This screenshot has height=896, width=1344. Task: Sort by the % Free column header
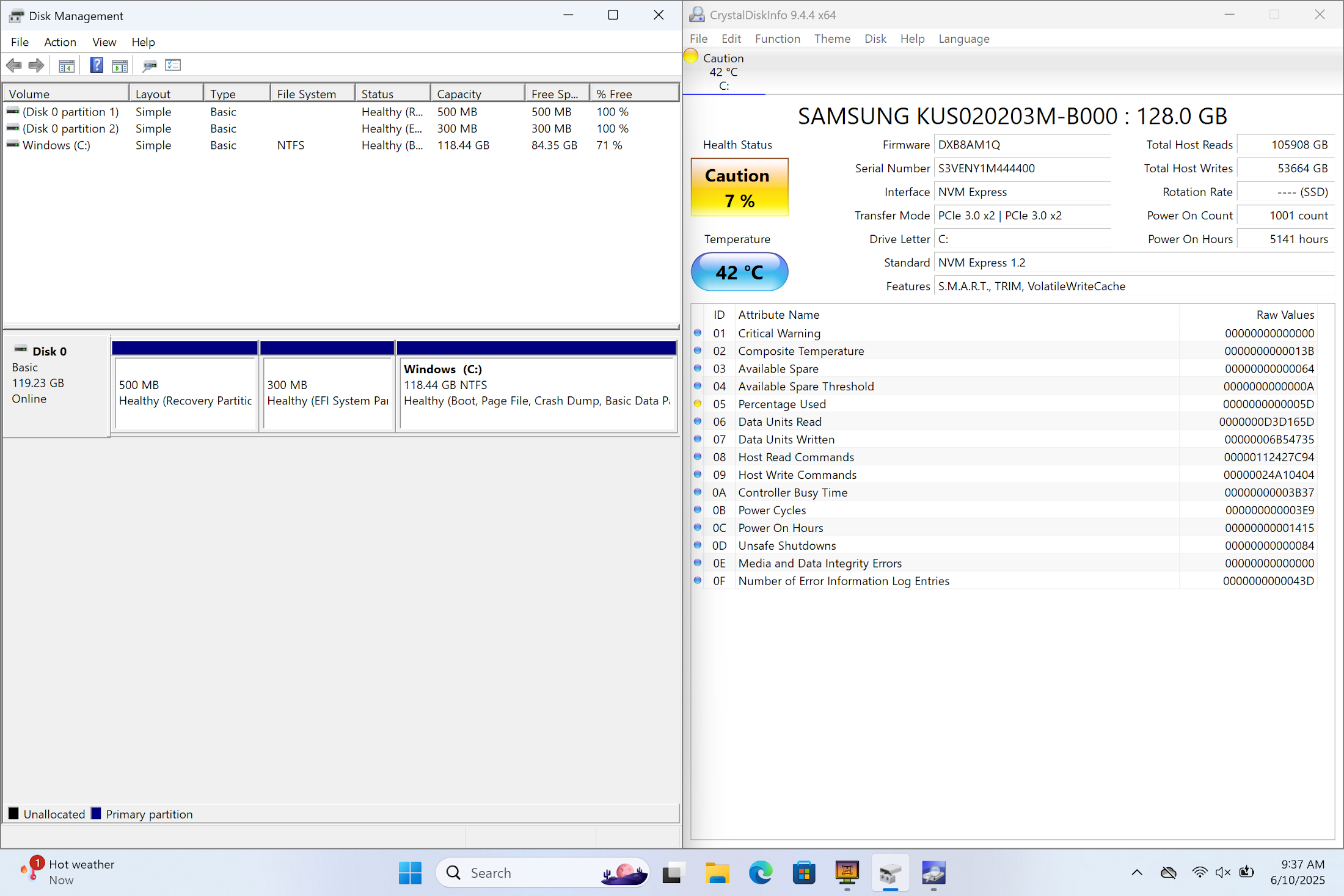tap(634, 93)
